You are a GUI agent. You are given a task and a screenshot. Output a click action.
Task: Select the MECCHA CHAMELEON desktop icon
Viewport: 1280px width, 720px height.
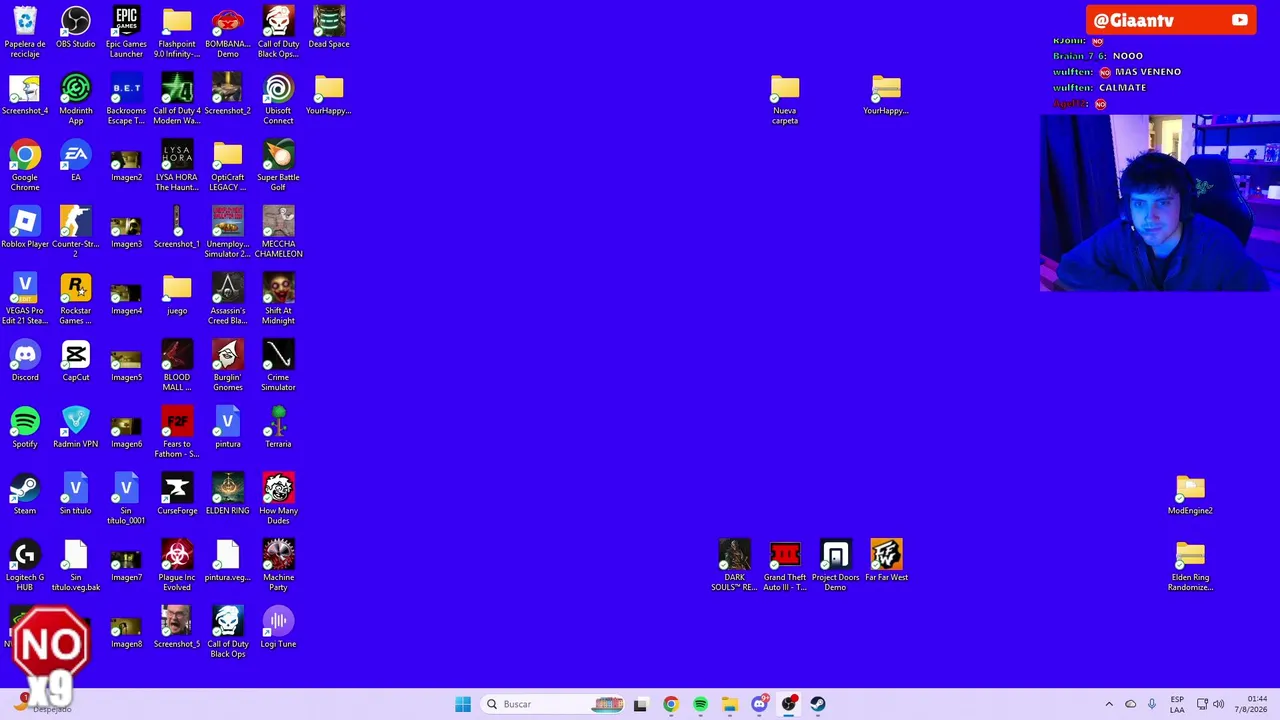[278, 232]
